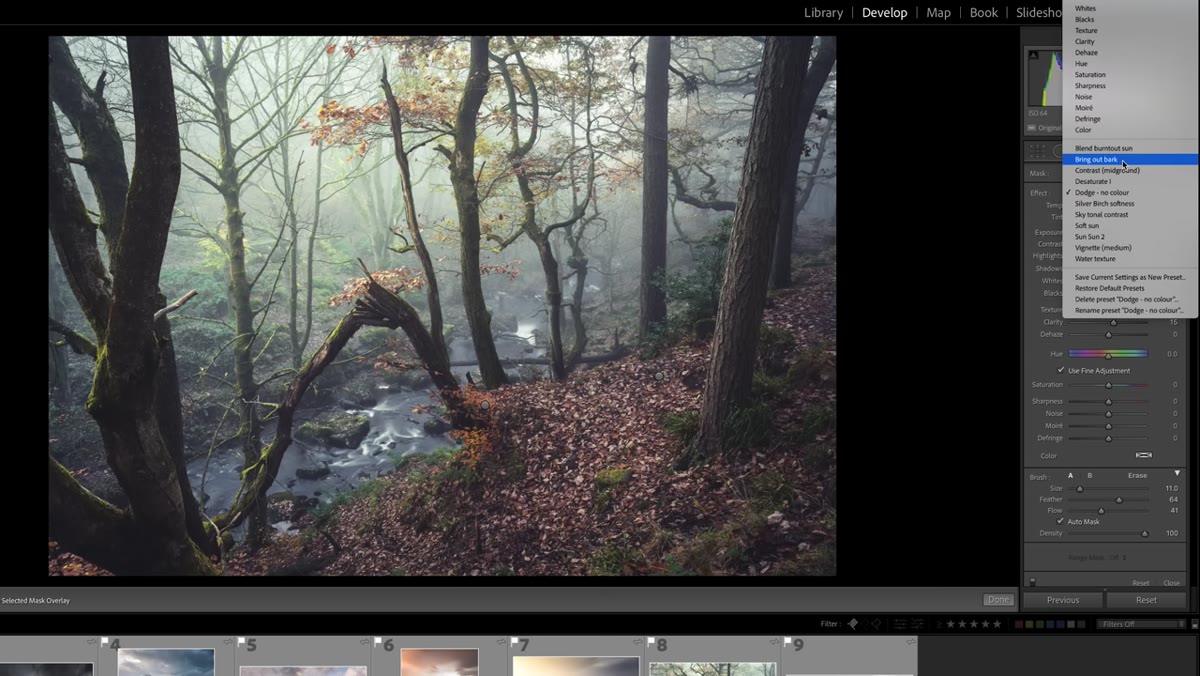Choose Sharpness in the preset list

1130,85
